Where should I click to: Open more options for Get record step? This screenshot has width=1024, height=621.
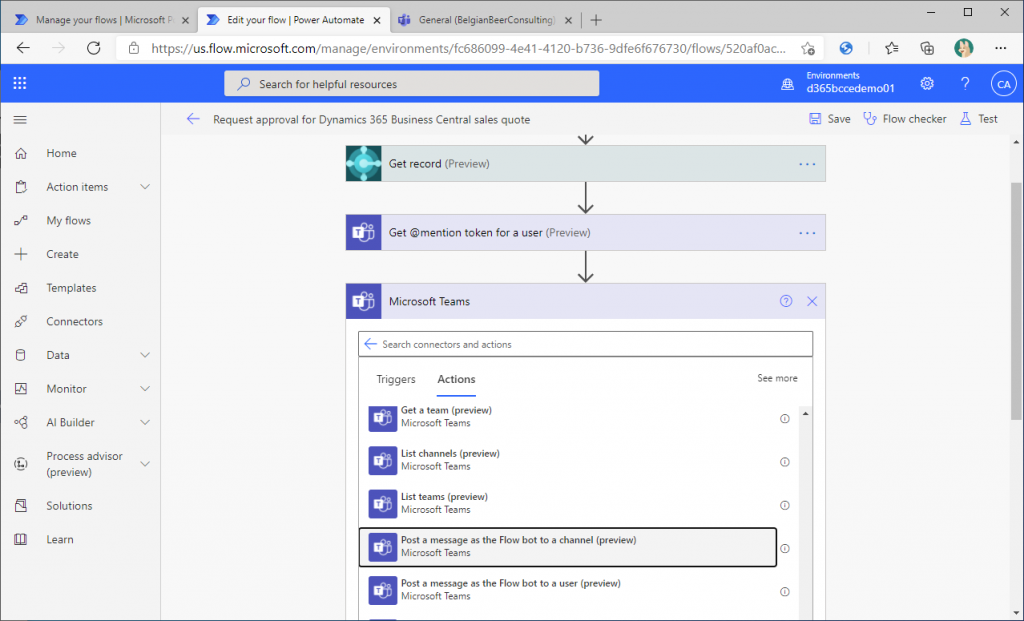(807, 164)
